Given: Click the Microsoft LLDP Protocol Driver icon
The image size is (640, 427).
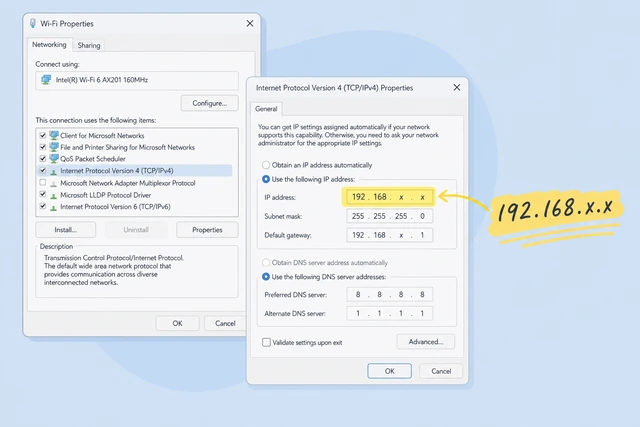Looking at the screenshot, I should click(x=53, y=196).
